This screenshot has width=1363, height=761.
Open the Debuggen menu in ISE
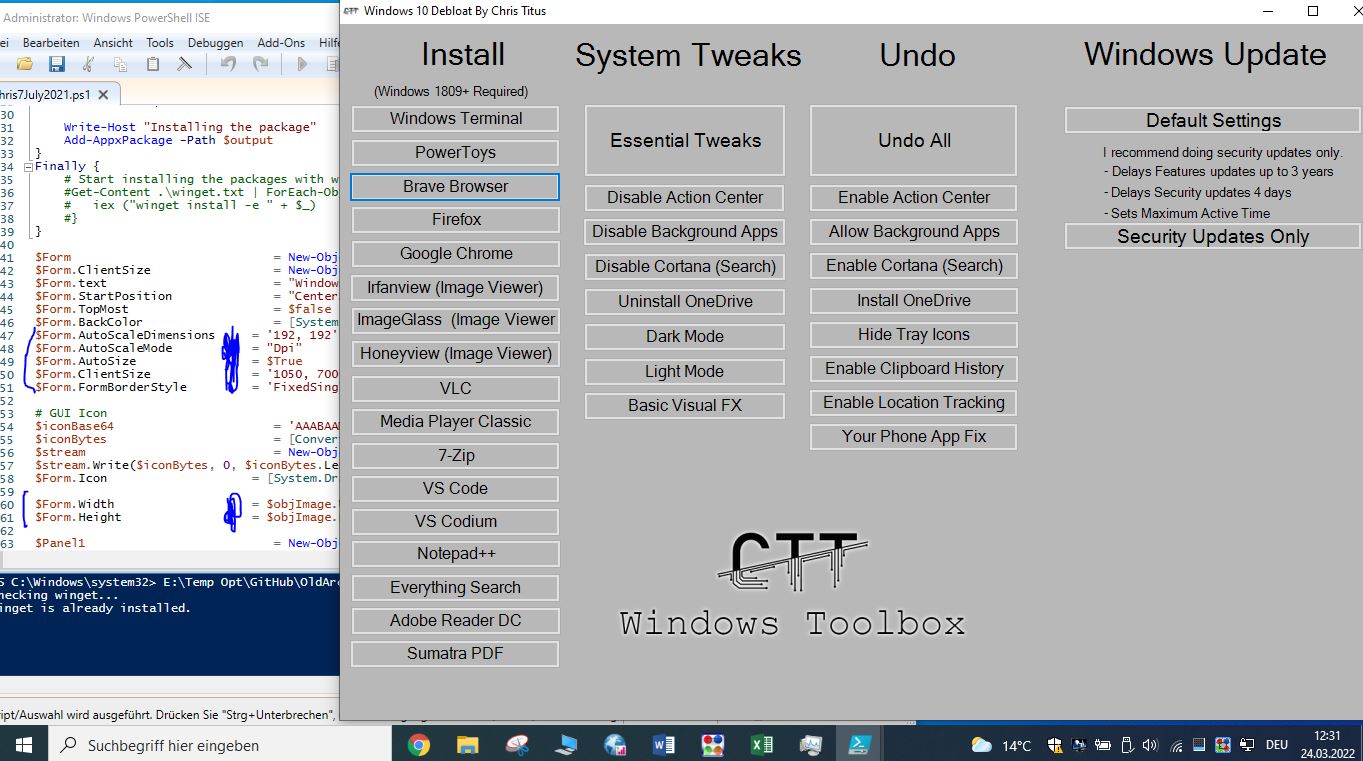click(215, 43)
